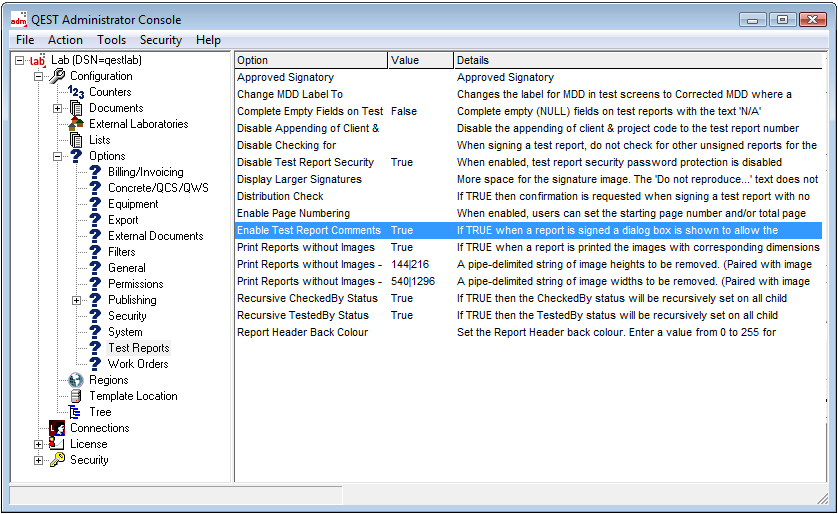Sort list by Option column header
The height and width of the screenshot is (514, 838).
pyautogui.click(x=310, y=60)
